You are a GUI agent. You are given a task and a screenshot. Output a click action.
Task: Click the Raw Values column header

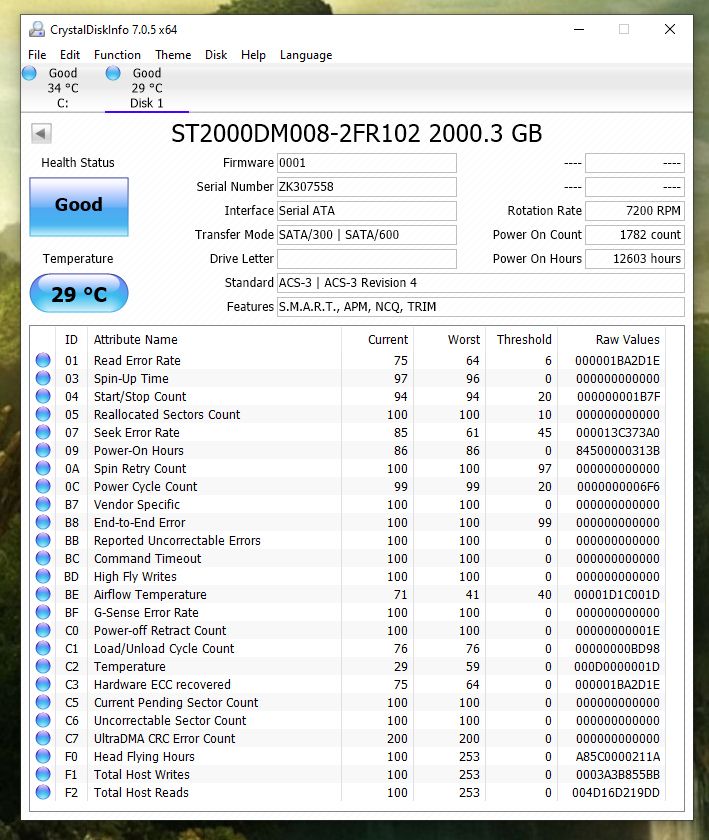[628, 340]
